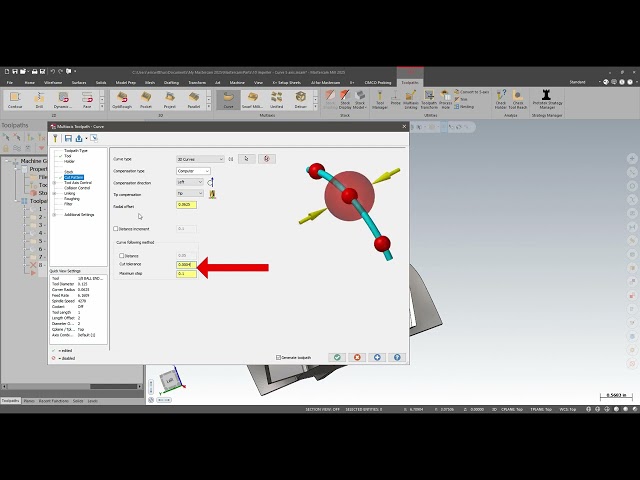Pick the Project 3D toolpath icon

click(170, 100)
